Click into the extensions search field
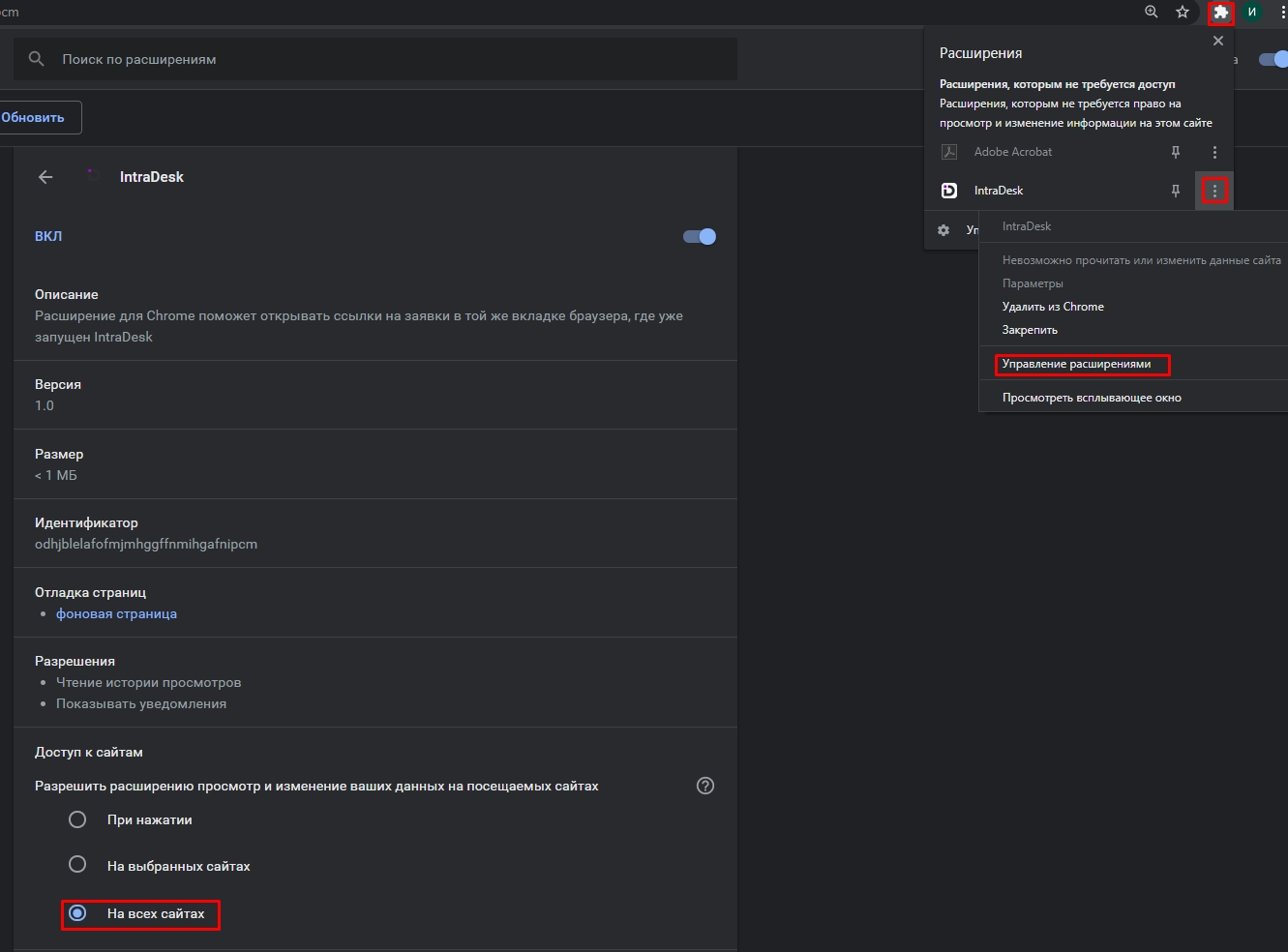The width and height of the screenshot is (1288, 952). tap(375, 59)
